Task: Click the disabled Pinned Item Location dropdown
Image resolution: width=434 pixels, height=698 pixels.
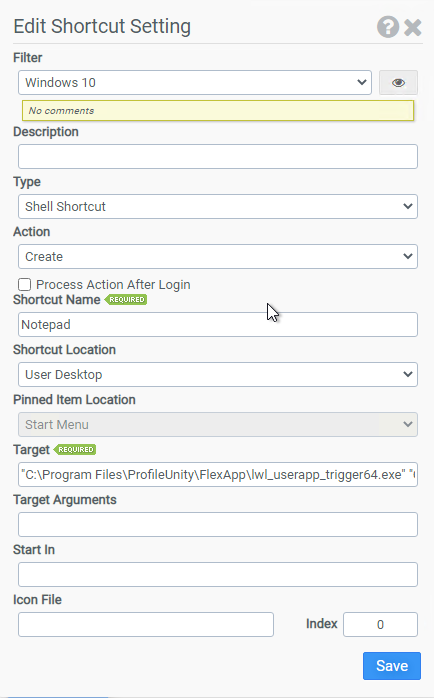Action: click(218, 424)
